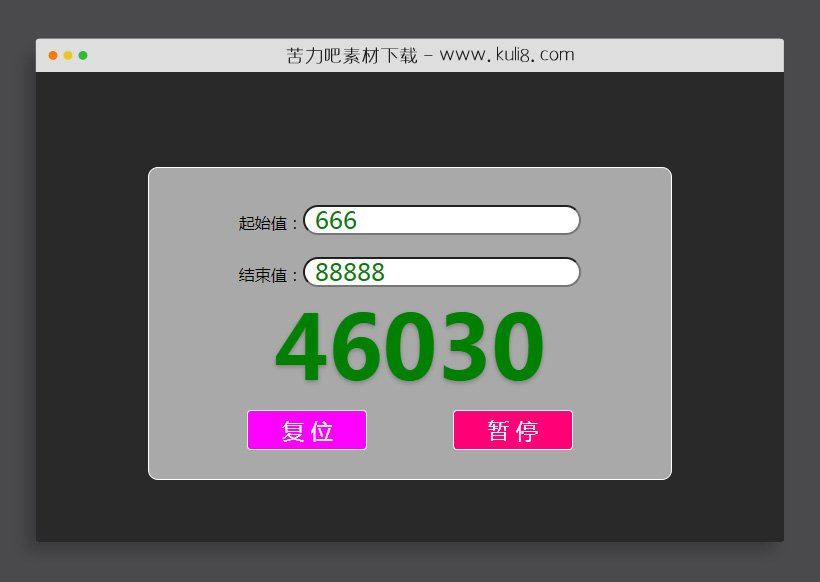
Task: Click inside the 结束值 end value field
Action: tap(440, 272)
